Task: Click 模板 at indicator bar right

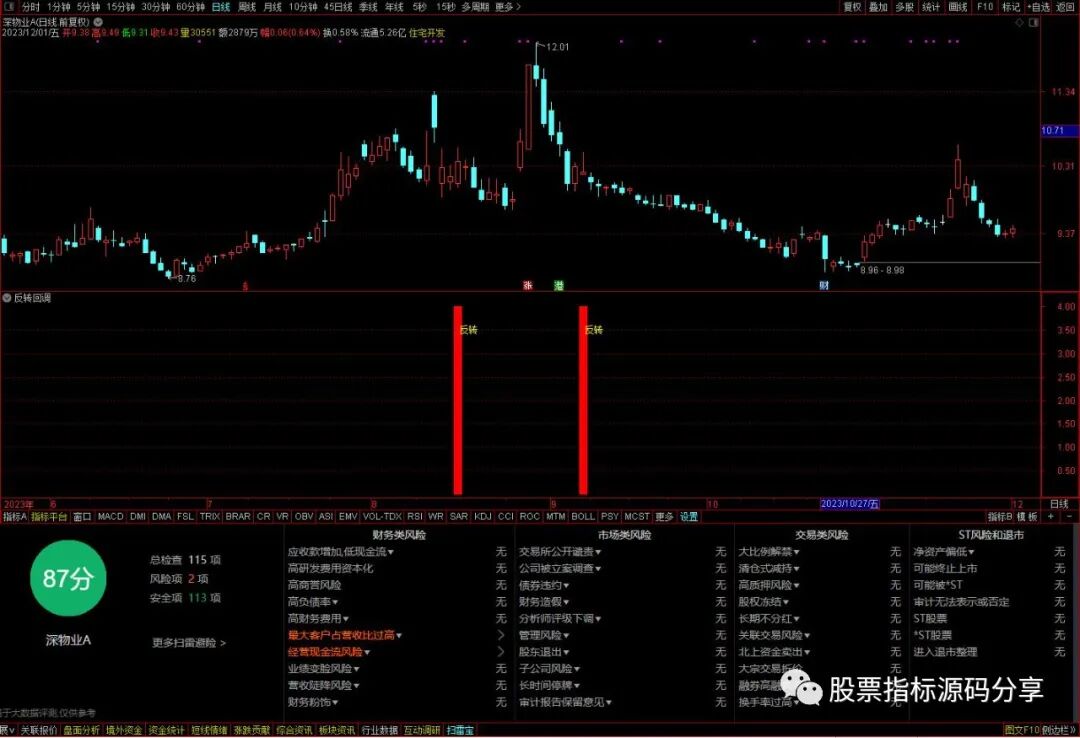Action: (x=1027, y=516)
